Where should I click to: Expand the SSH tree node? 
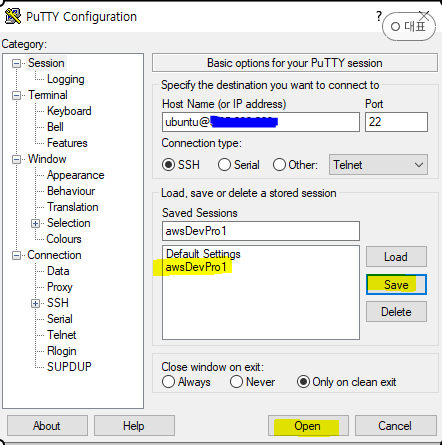click(x=35, y=303)
